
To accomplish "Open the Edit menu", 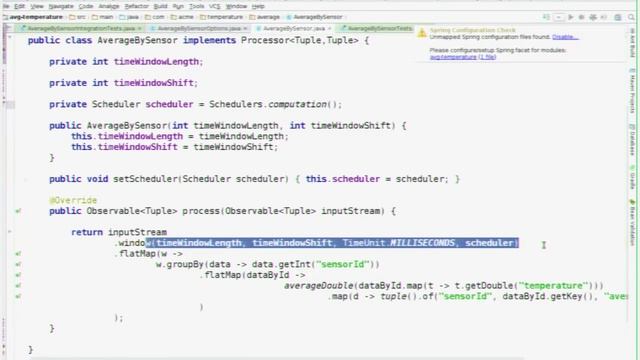I will coord(19,7).
